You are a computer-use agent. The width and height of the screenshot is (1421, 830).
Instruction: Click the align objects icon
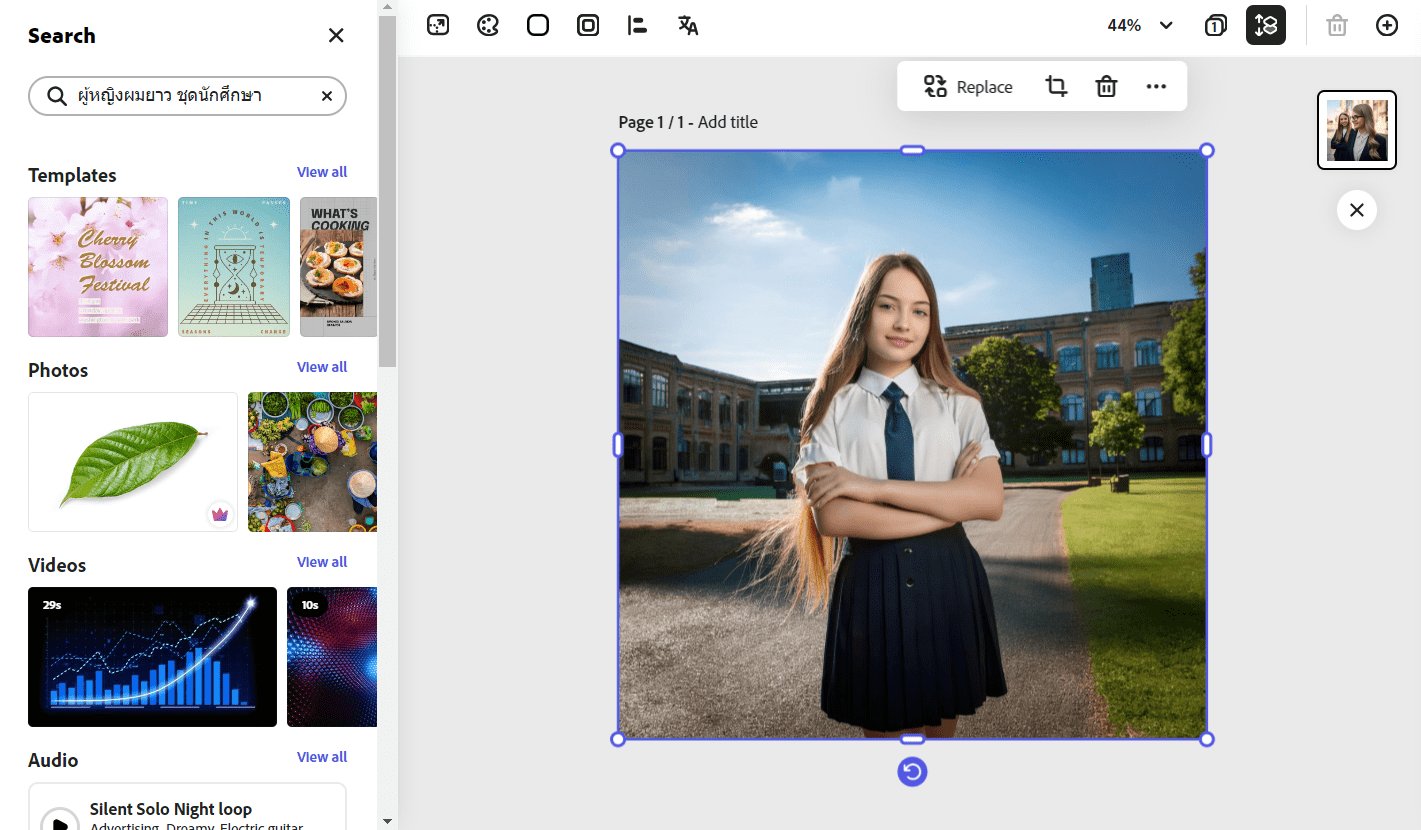point(637,26)
